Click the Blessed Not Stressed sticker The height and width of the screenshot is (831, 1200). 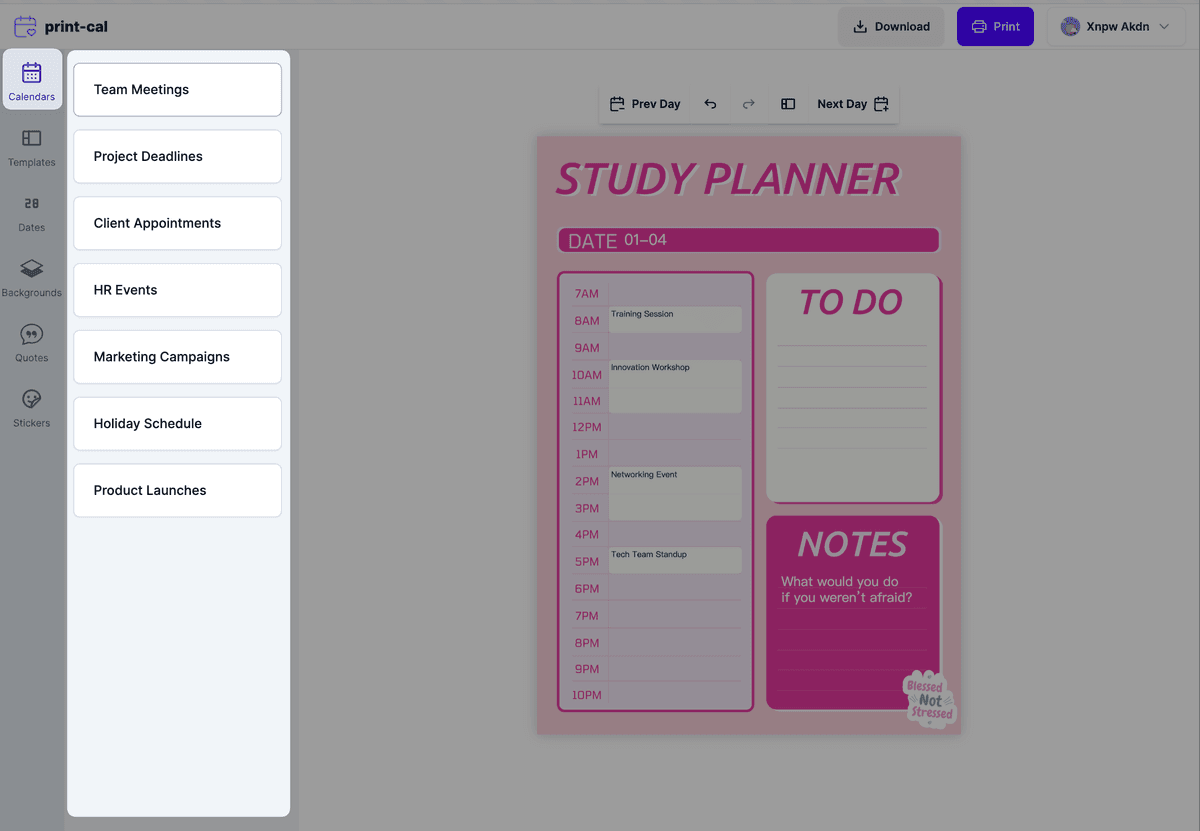tap(930, 700)
